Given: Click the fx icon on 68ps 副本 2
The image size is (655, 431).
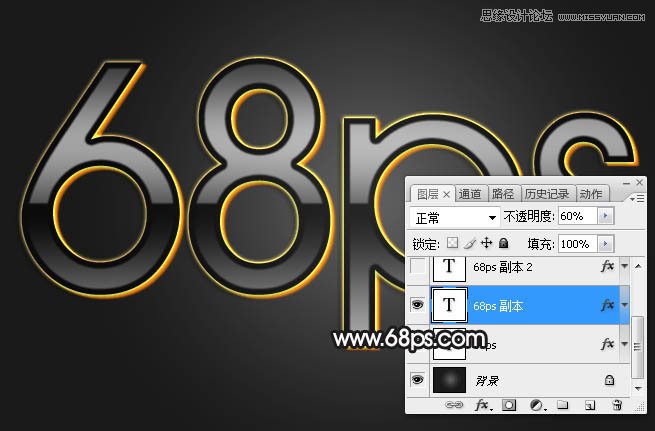Looking at the screenshot, I should pyautogui.click(x=607, y=266).
